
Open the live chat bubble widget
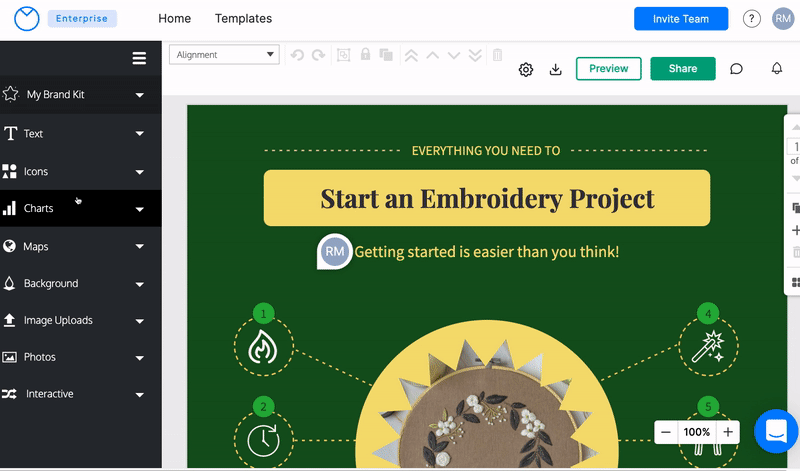tap(776, 431)
